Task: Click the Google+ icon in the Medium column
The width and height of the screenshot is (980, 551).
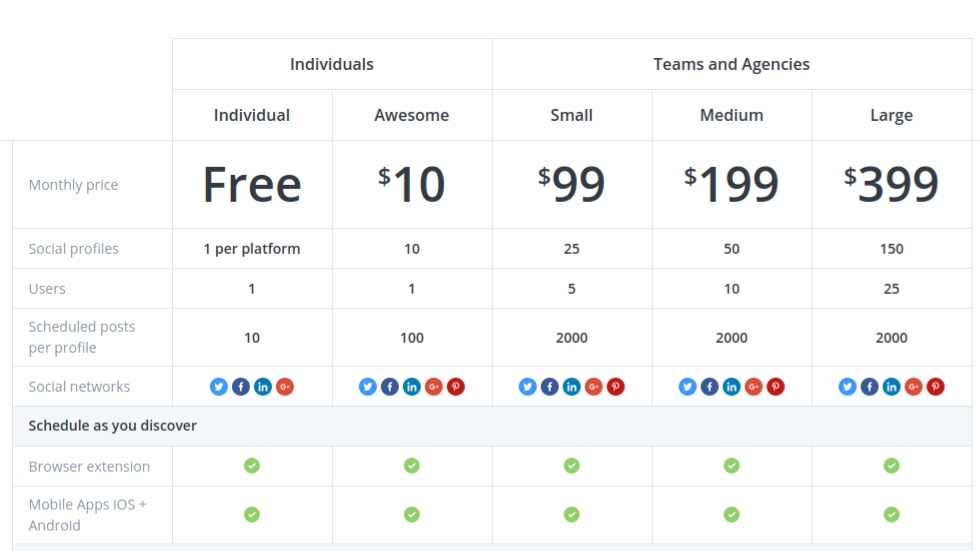Action: (754, 387)
